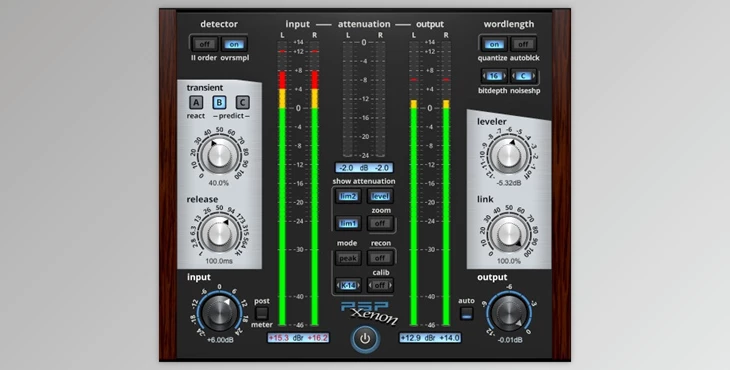Turn off detector oversampling (ovrsmpl)
This screenshot has width=730, height=370.
pyautogui.click(x=234, y=44)
